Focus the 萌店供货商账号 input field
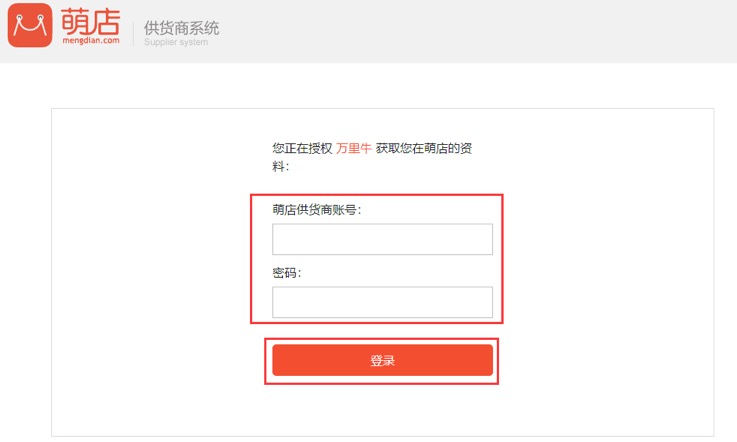 (382, 239)
